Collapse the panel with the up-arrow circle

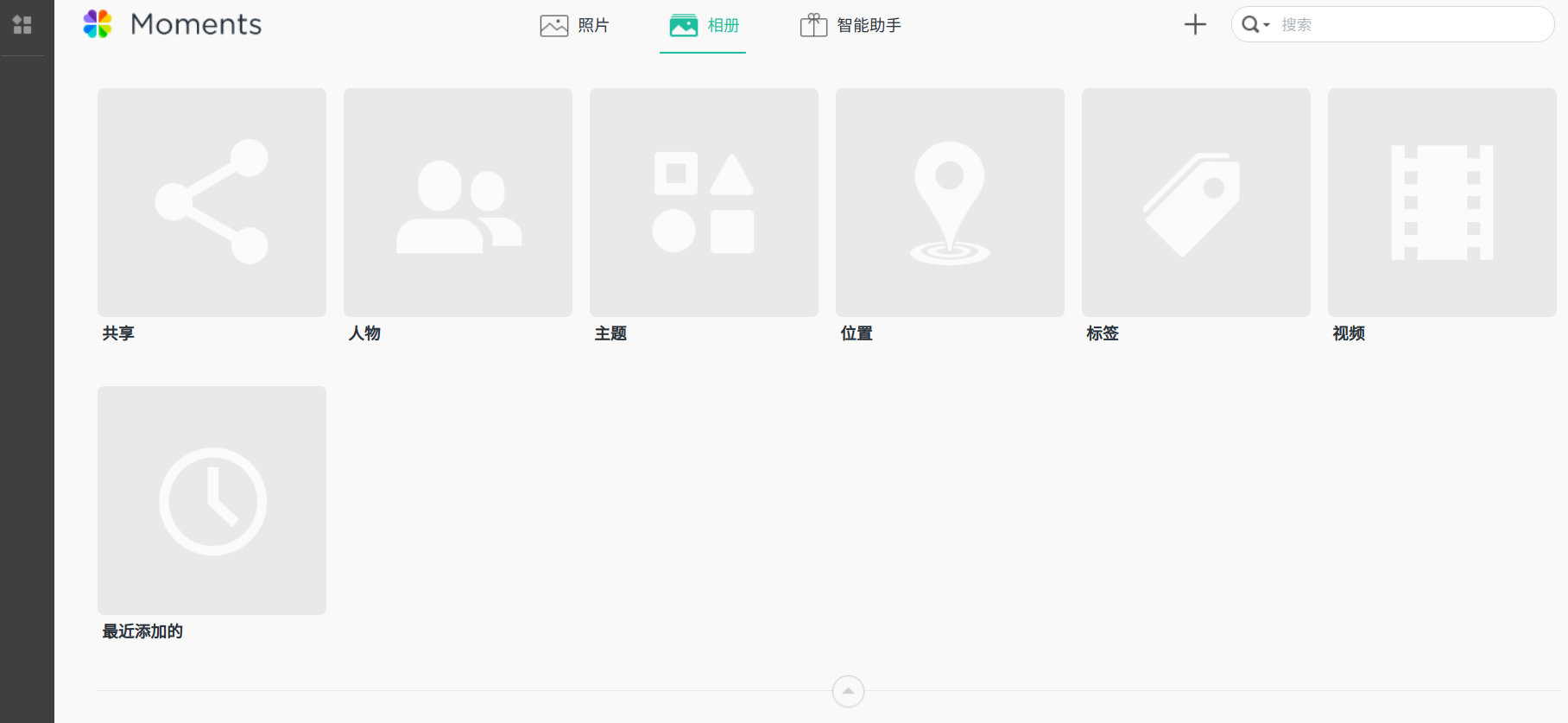(848, 691)
